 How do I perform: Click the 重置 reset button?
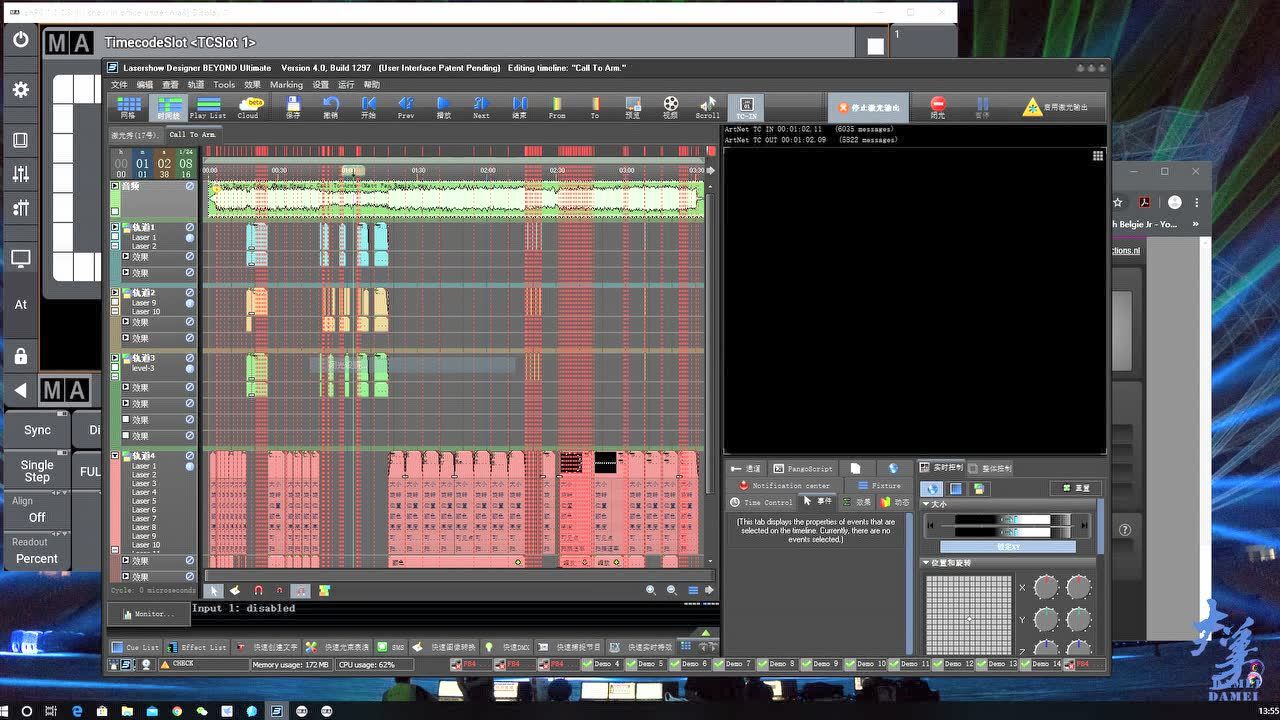tap(1076, 488)
